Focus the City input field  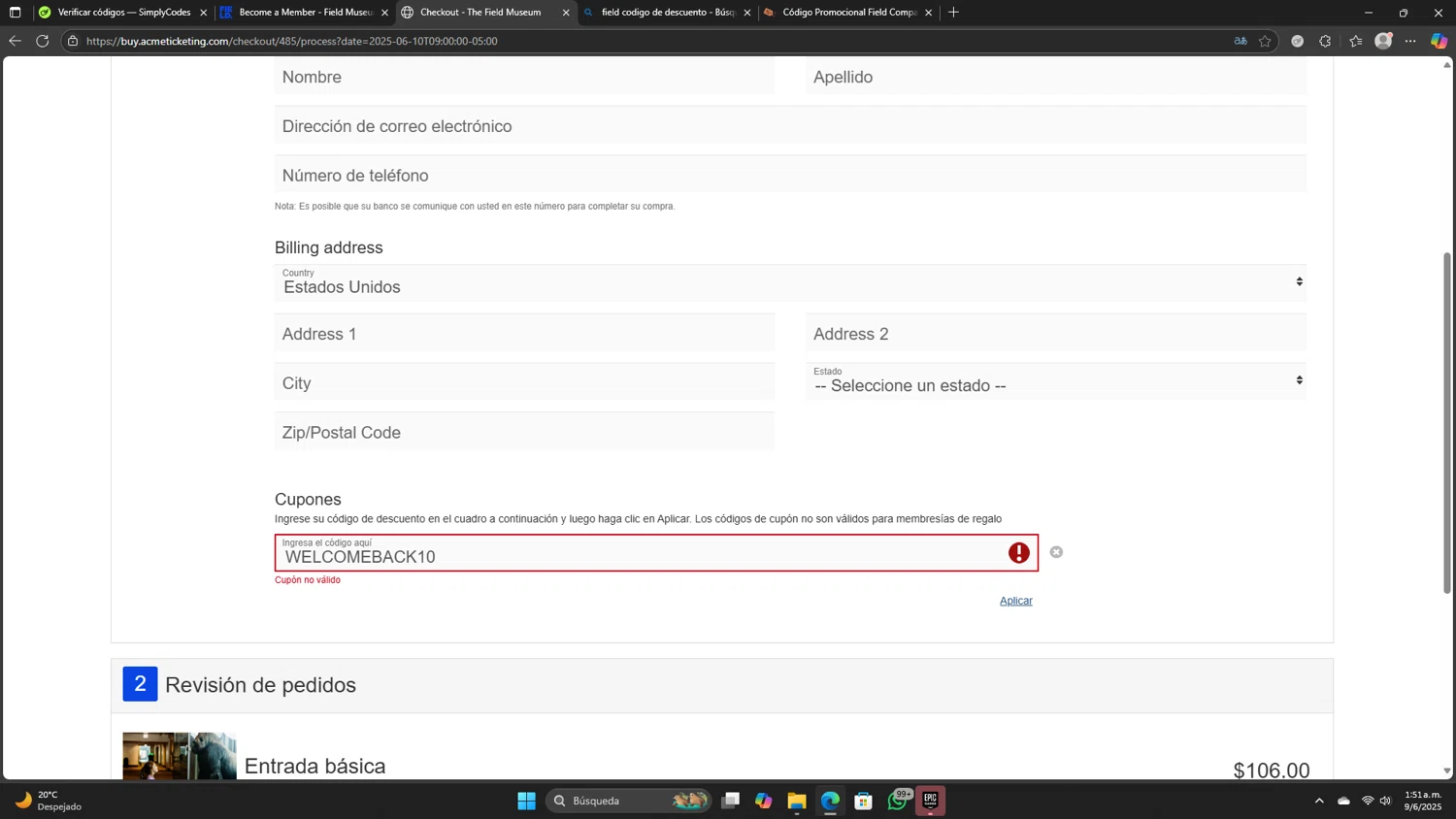pyautogui.click(x=524, y=383)
